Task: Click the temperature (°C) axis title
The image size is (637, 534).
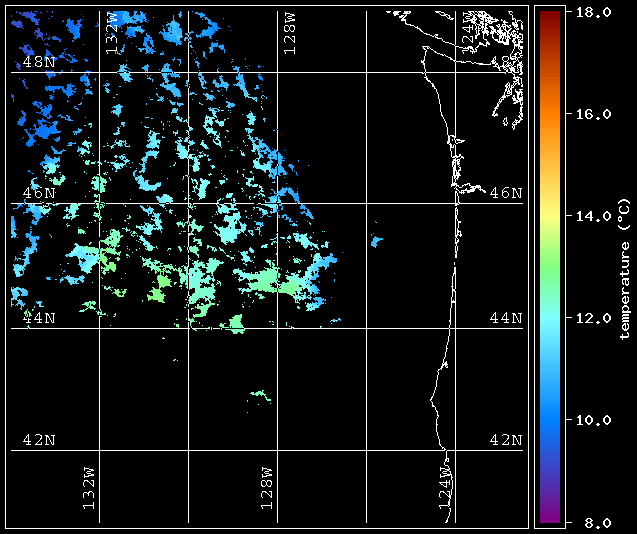Action: (x=625, y=269)
